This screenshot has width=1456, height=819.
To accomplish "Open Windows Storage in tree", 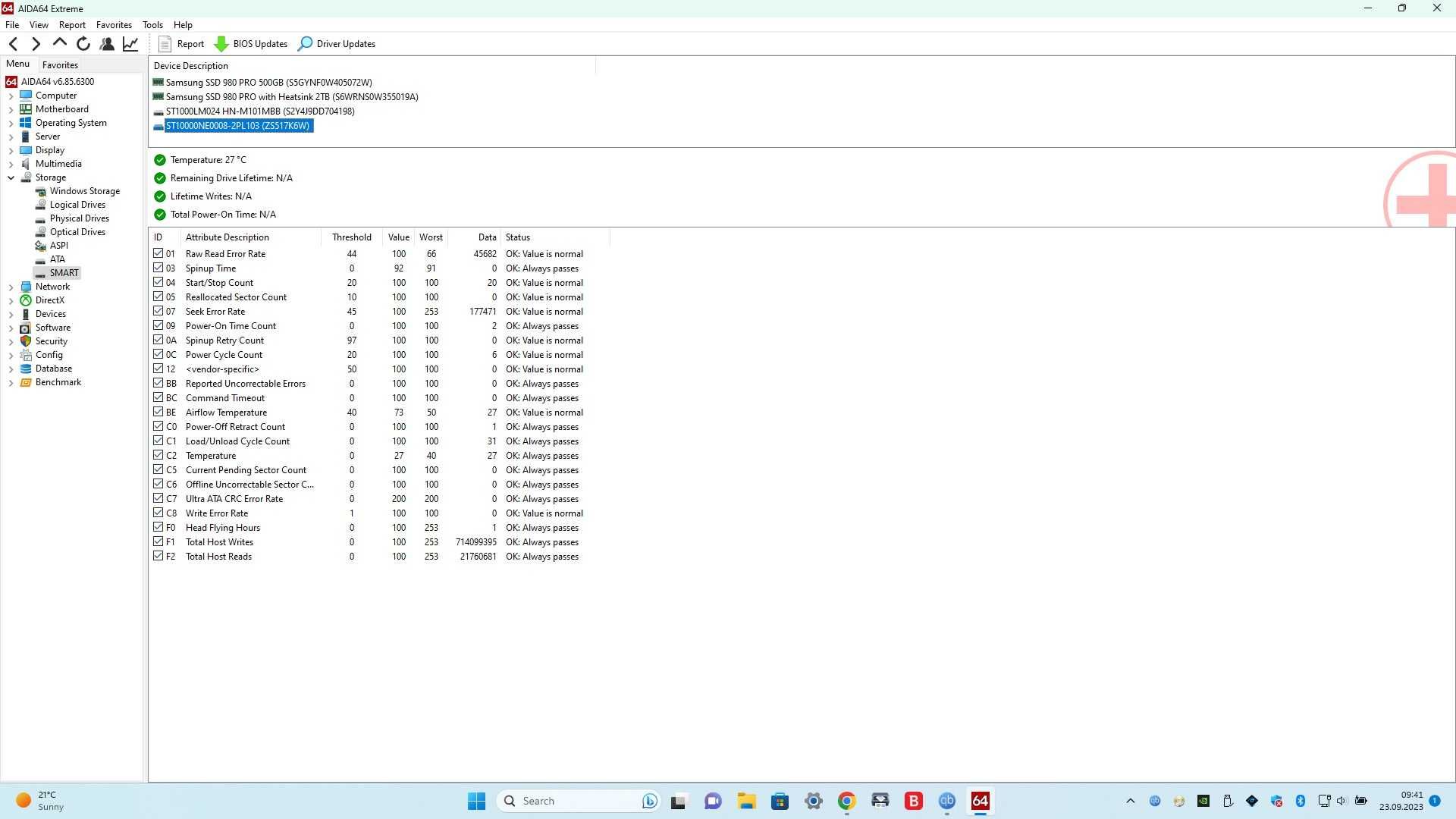I will coord(85,191).
